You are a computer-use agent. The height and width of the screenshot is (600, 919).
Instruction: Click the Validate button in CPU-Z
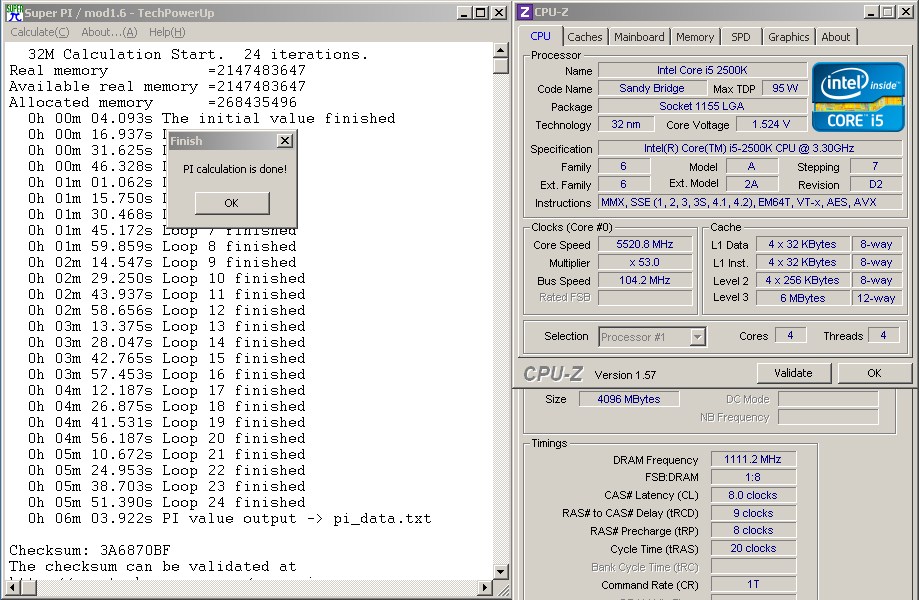tap(794, 373)
